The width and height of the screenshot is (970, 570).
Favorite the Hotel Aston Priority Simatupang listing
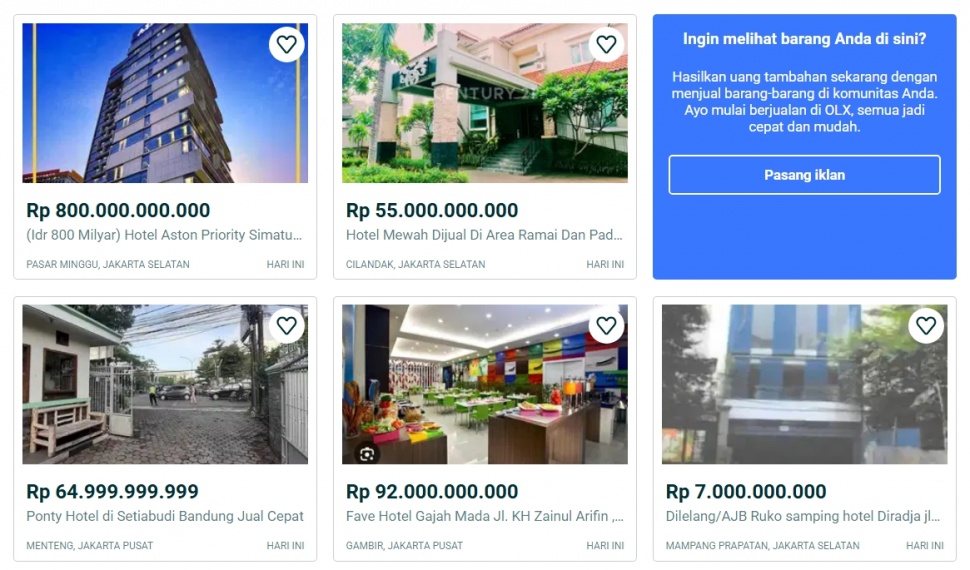coord(287,45)
